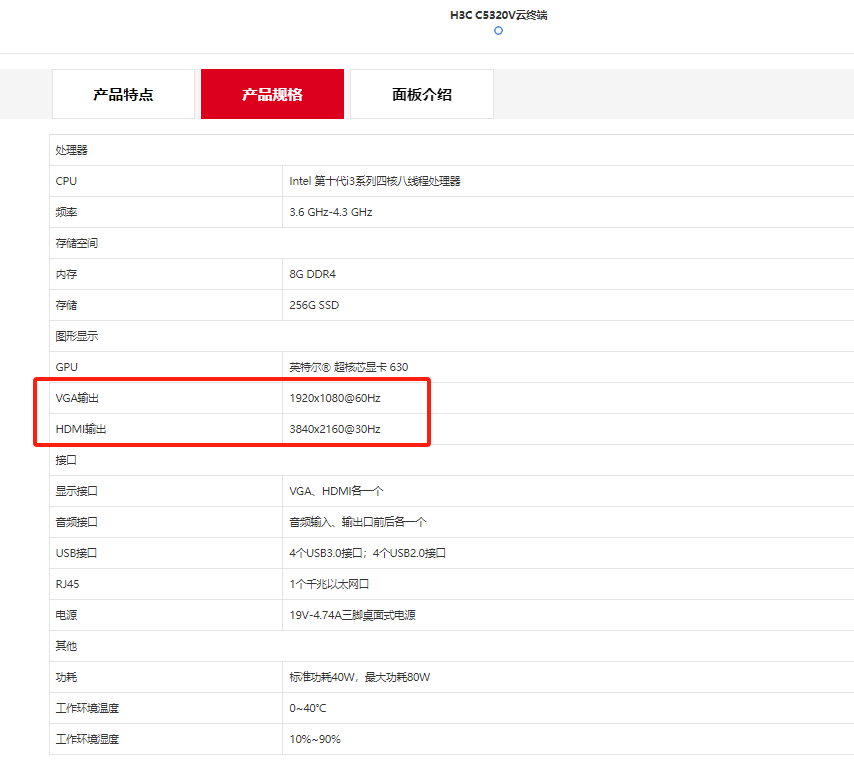Click the 8G DDR4 value
The image size is (854, 766).
pyautogui.click(x=313, y=274)
